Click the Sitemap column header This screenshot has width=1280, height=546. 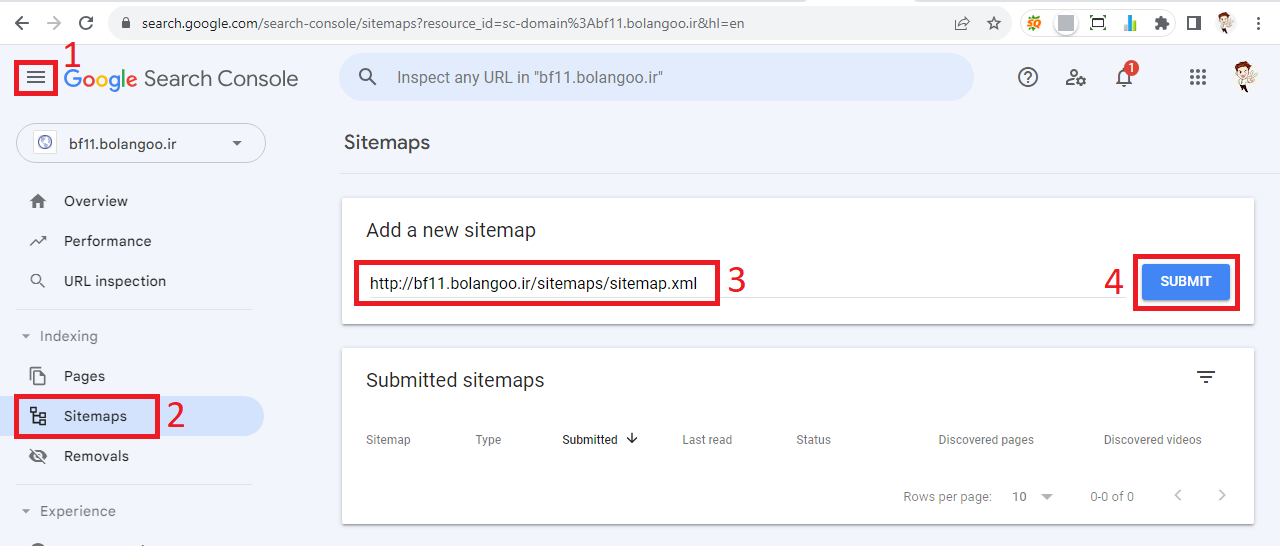point(388,440)
